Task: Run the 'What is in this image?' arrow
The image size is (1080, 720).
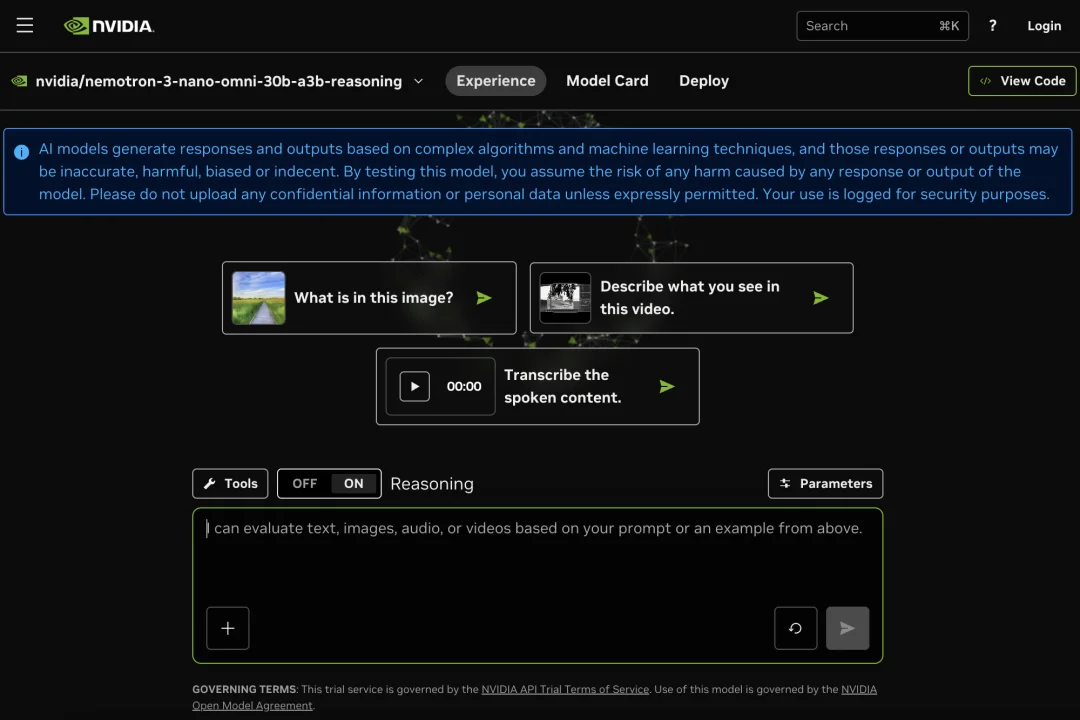Action: tap(484, 298)
